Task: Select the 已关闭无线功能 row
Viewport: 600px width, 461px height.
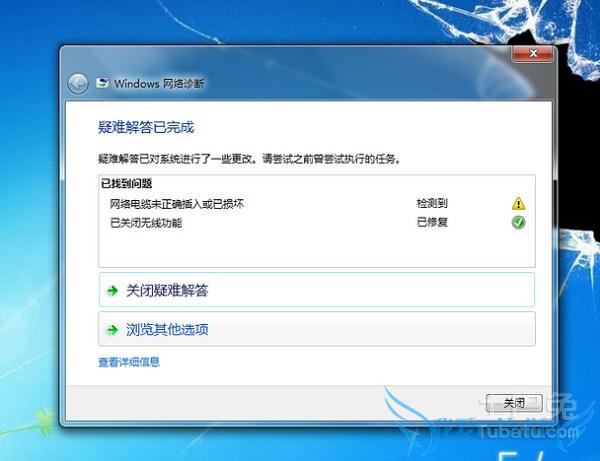Action: pyautogui.click(x=317, y=222)
